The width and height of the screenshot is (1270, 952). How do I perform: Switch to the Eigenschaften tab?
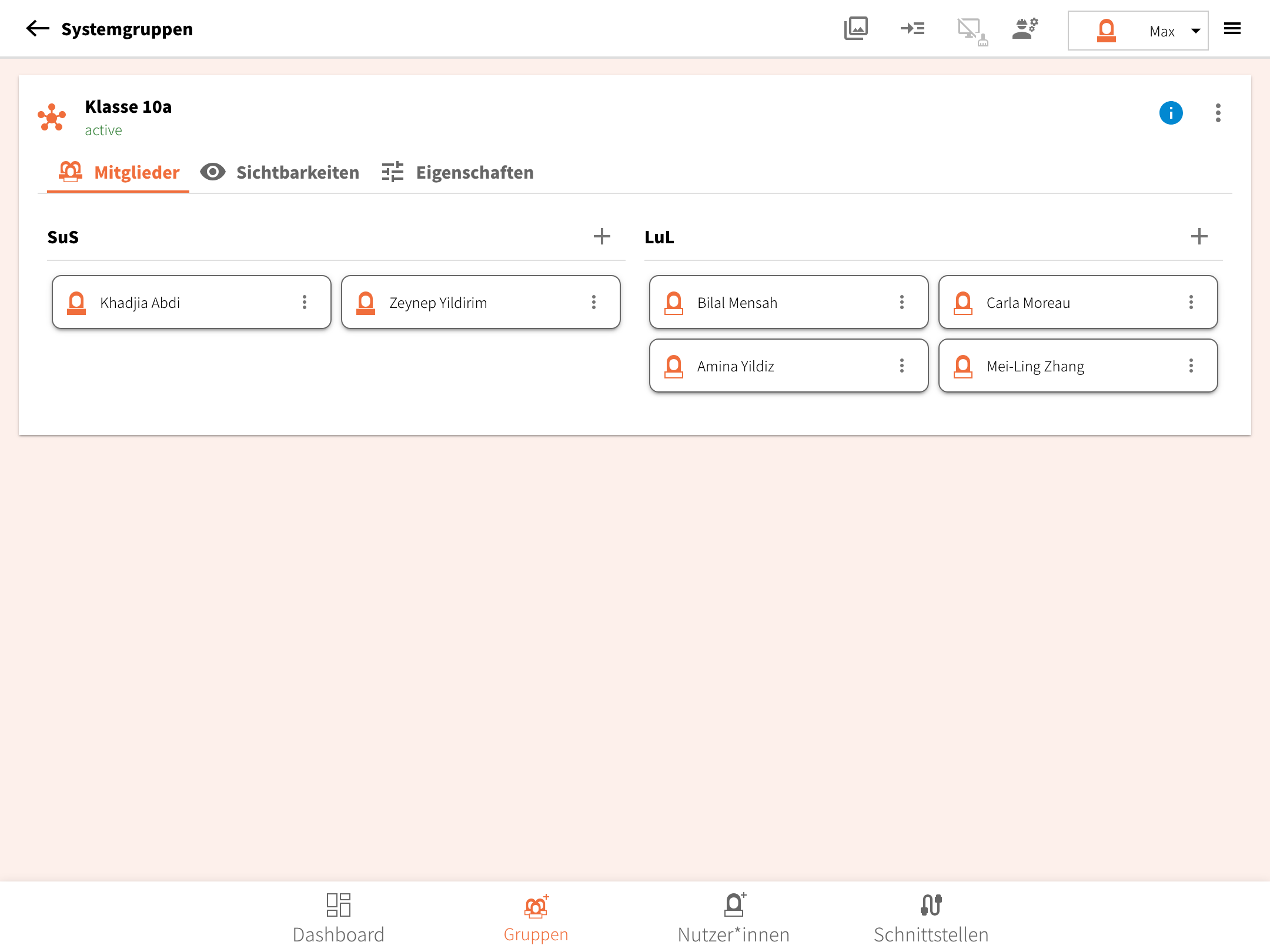[457, 172]
